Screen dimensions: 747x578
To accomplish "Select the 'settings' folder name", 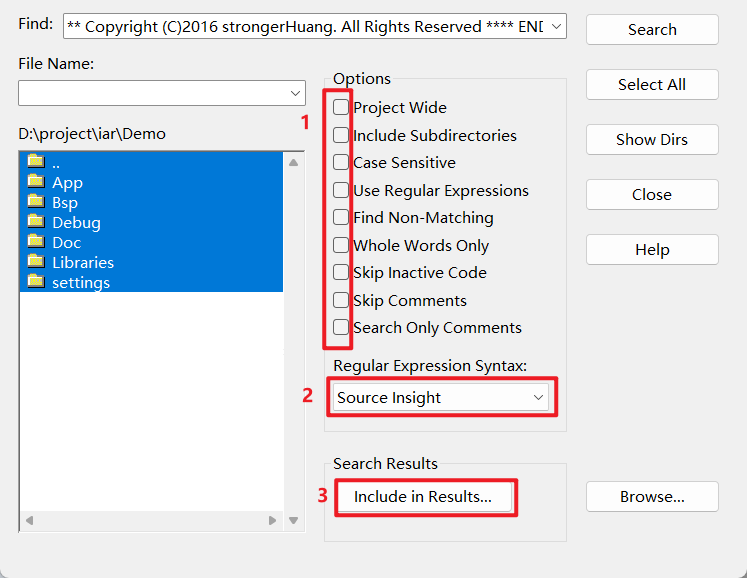I will (x=81, y=283).
